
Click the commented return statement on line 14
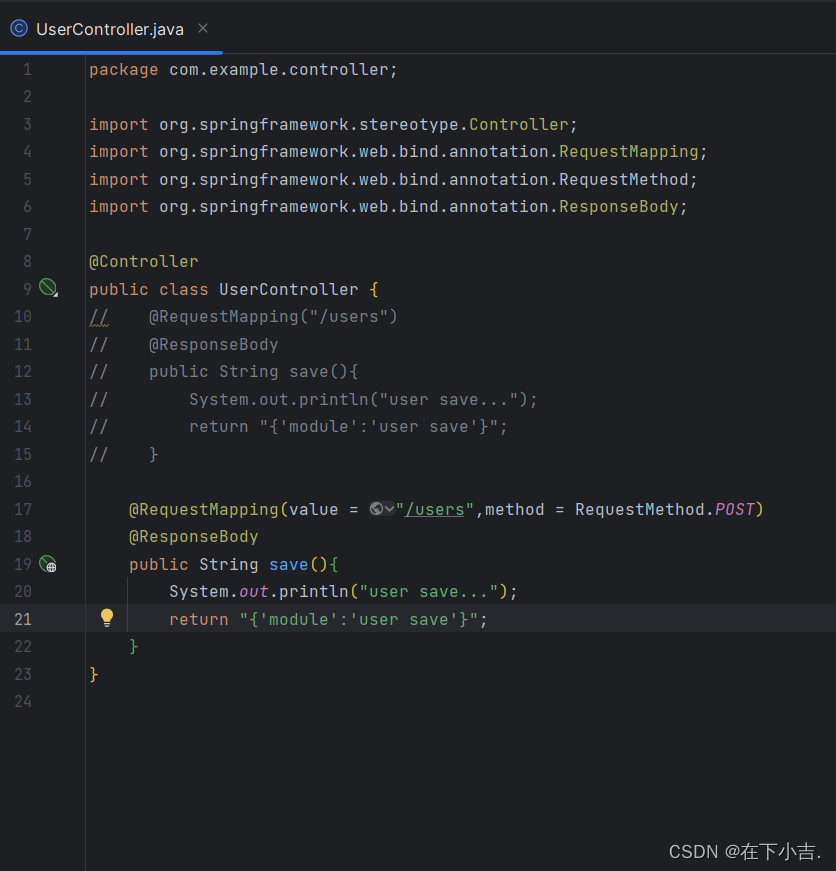coord(348,427)
